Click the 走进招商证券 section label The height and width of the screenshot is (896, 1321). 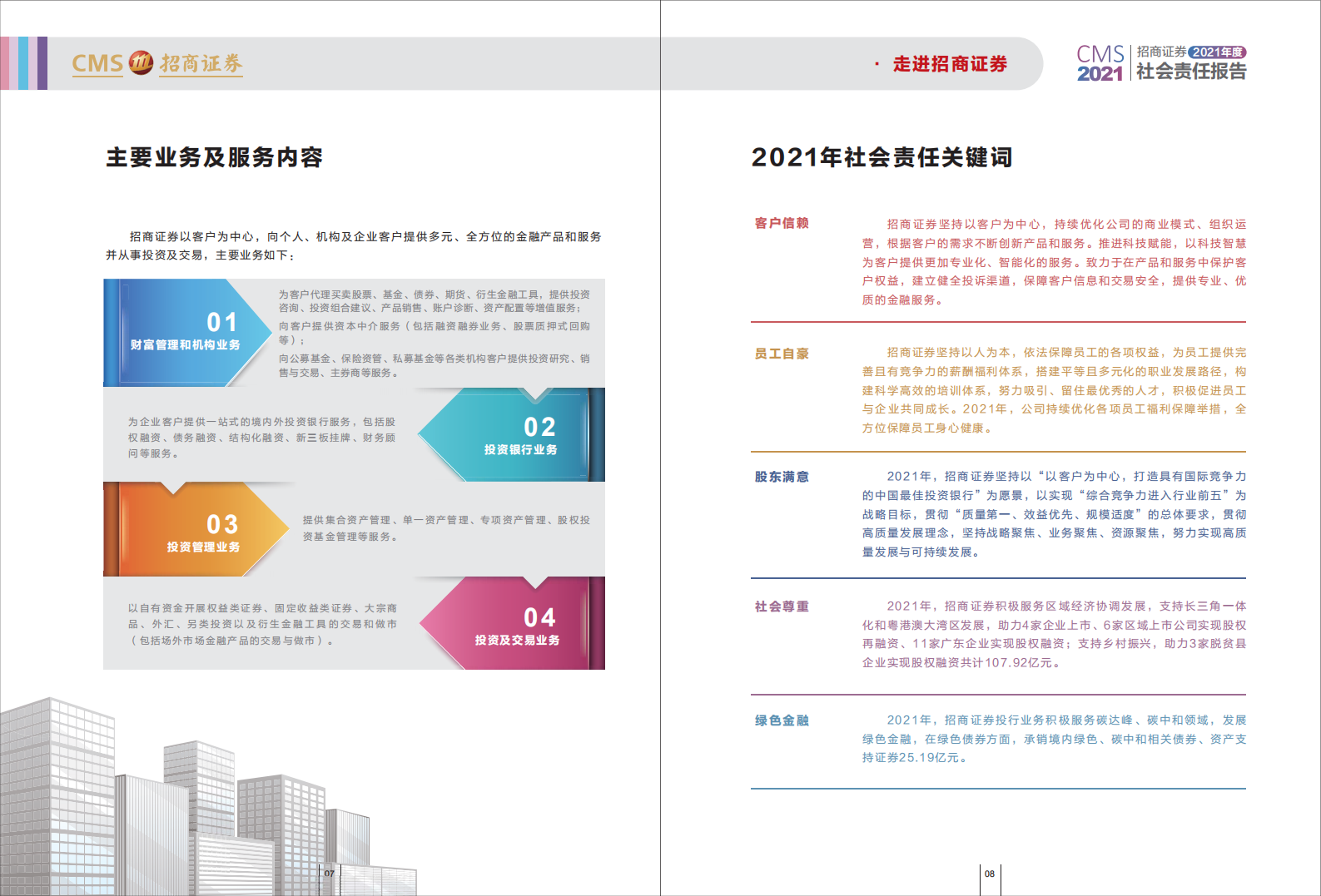pos(950,64)
